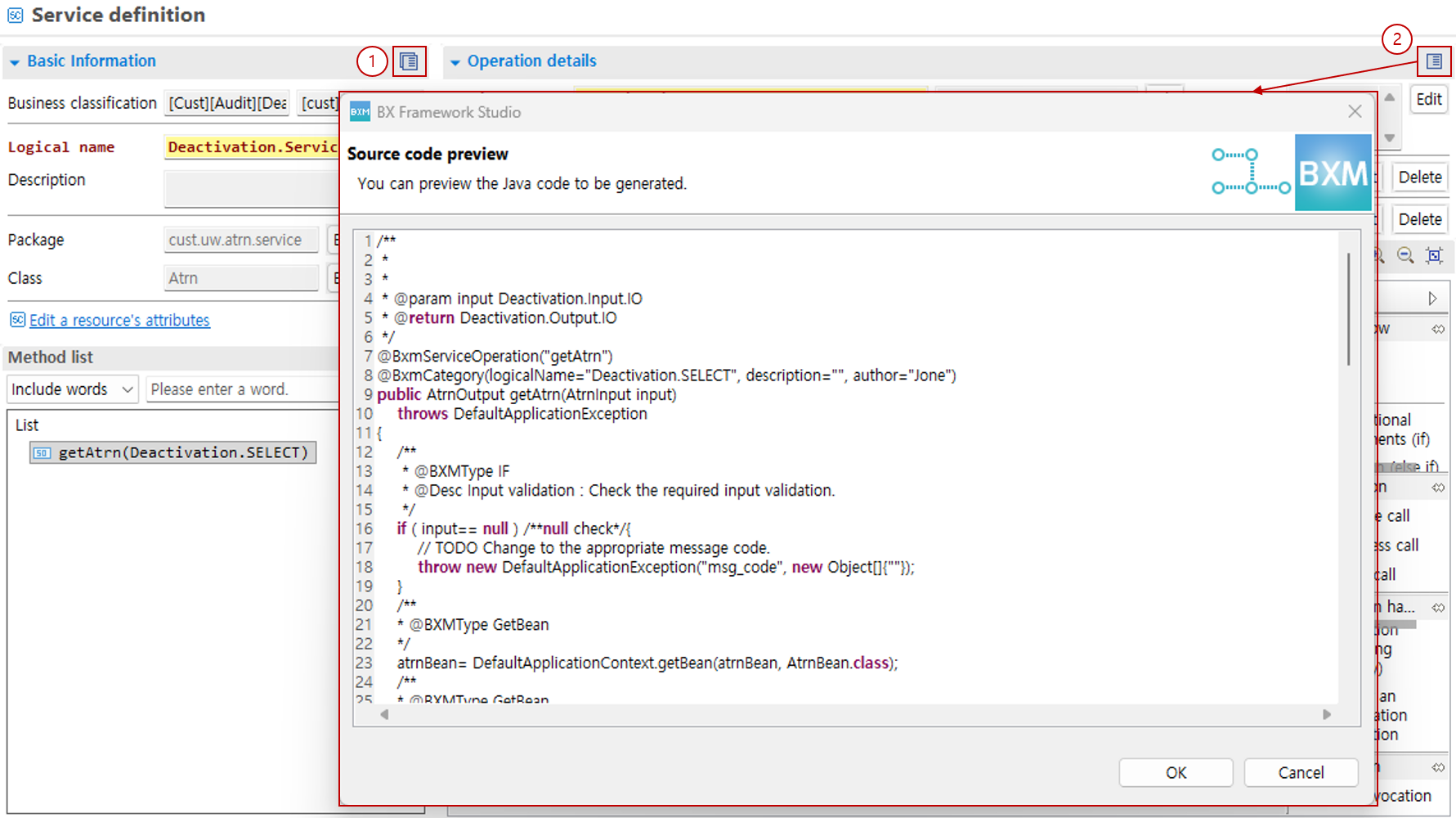Click the Edit button at top right
1456x818 pixels.
pyautogui.click(x=1428, y=99)
